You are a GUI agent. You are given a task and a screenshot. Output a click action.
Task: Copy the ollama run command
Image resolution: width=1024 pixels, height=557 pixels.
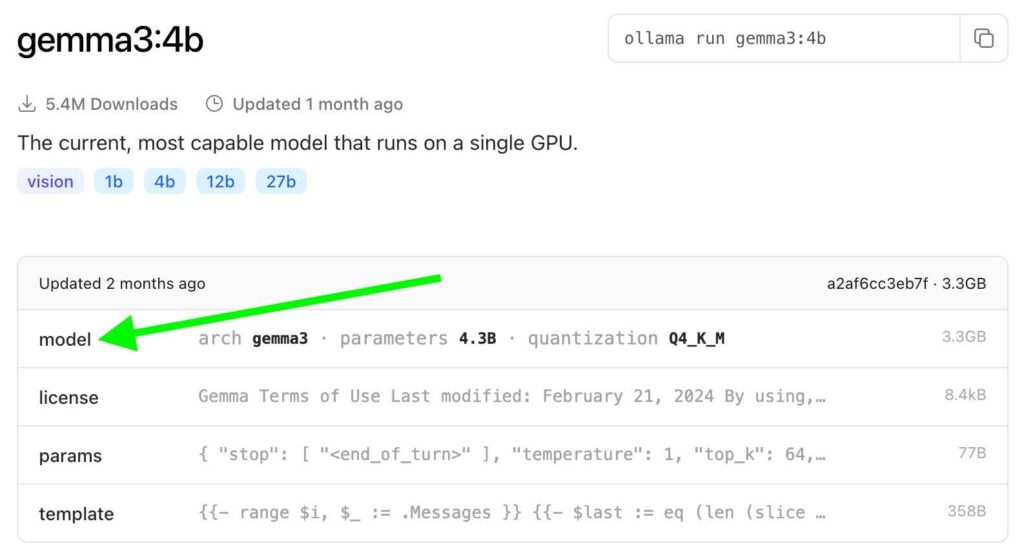pos(984,39)
